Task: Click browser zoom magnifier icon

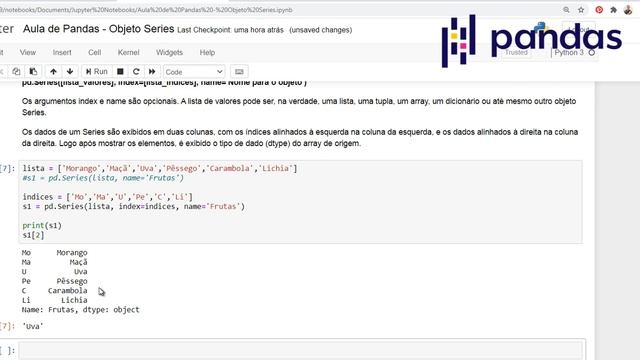Action: (x=566, y=10)
